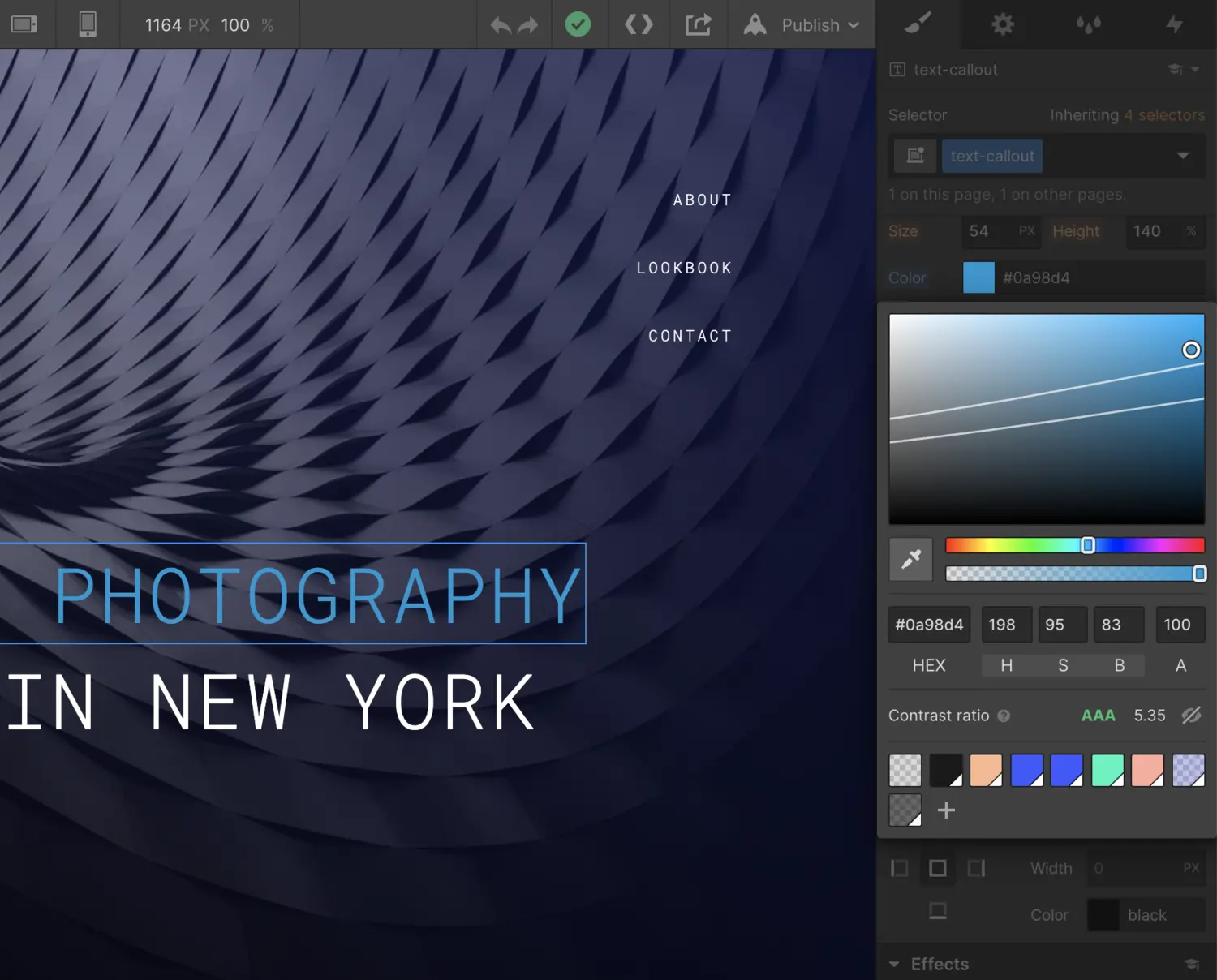Click the share export icon
This screenshot has width=1217, height=980.
pos(698,24)
